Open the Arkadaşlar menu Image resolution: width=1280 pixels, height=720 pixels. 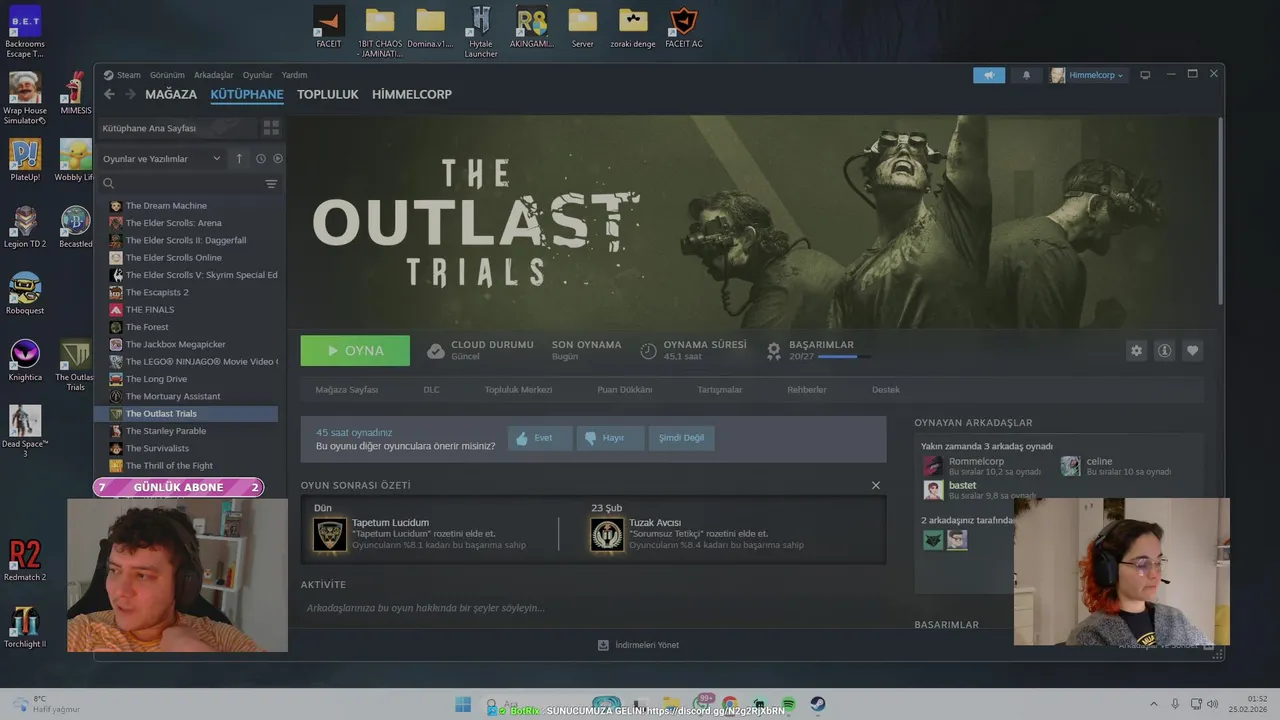213,75
